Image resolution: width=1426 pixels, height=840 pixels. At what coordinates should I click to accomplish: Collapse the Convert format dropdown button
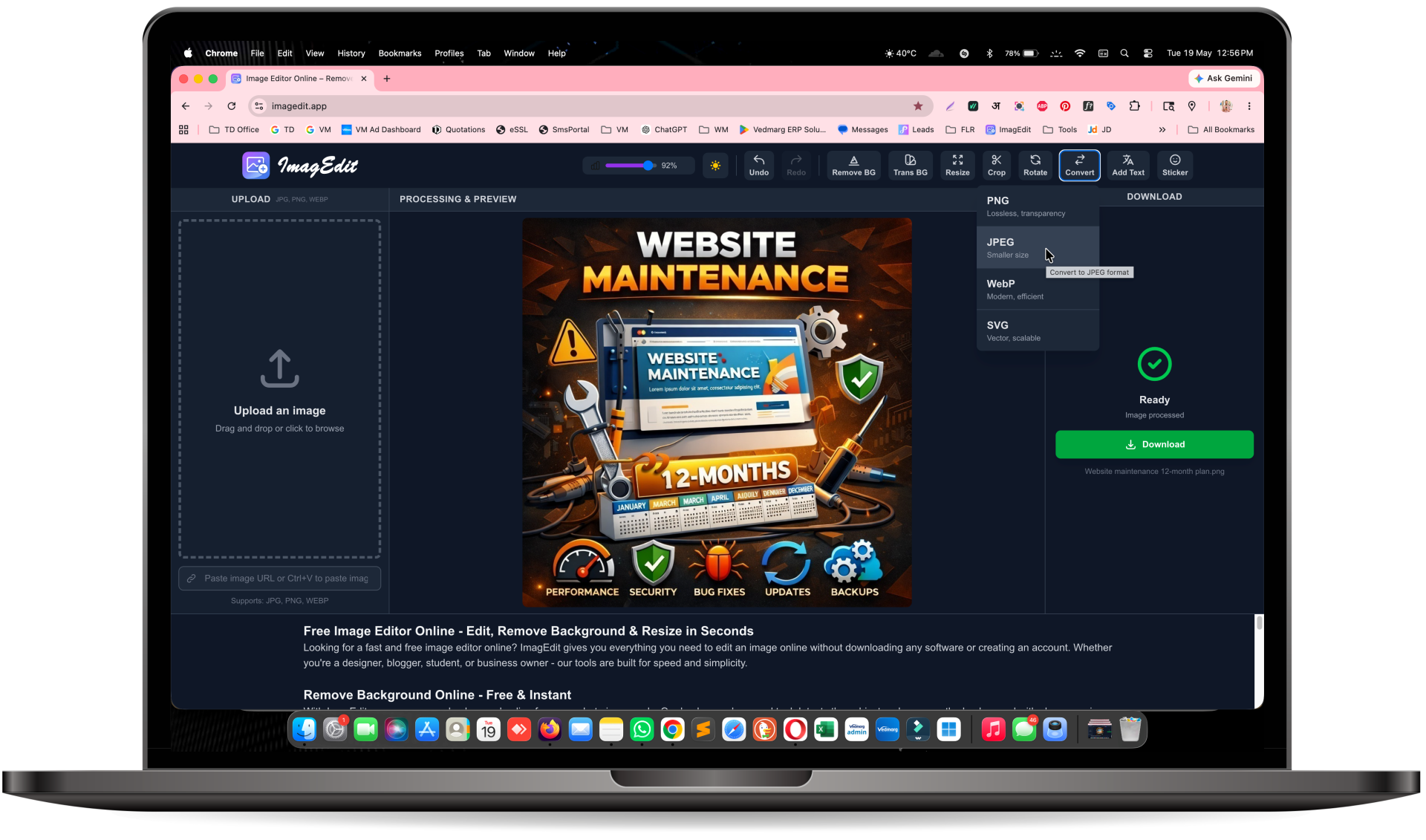pyautogui.click(x=1079, y=165)
